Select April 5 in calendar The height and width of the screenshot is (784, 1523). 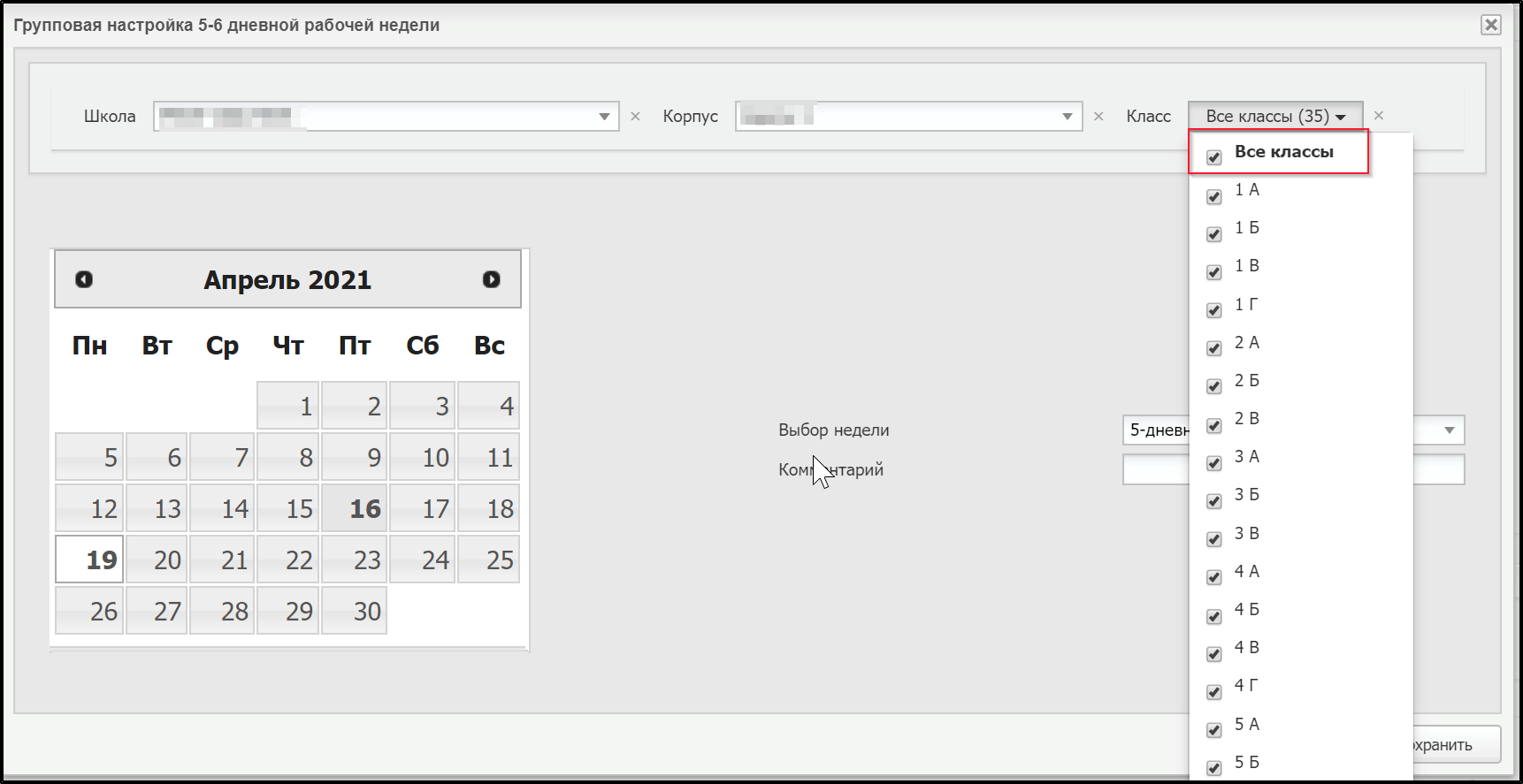point(89,457)
